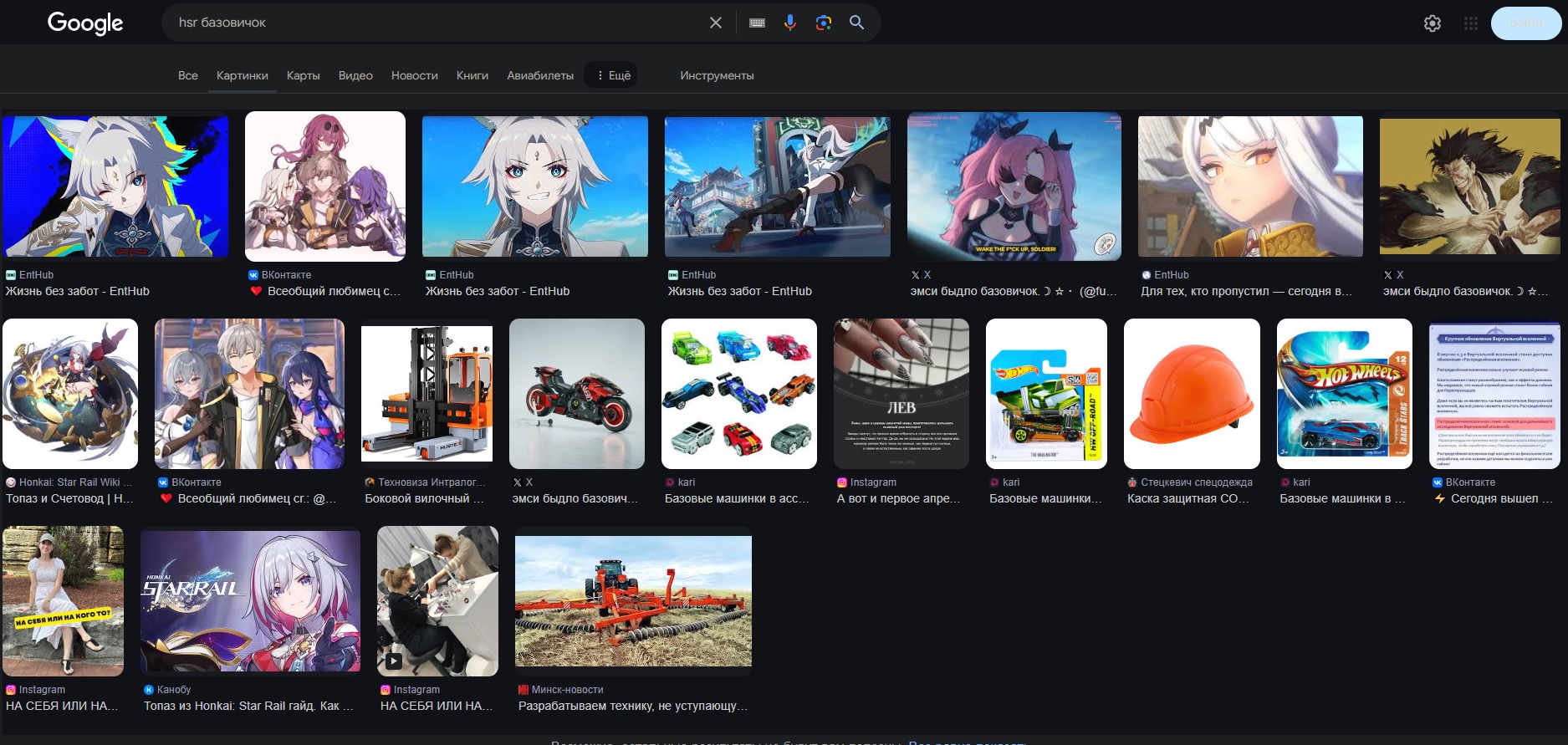Open 'Каска защитная СО...' result link

(x=1188, y=498)
